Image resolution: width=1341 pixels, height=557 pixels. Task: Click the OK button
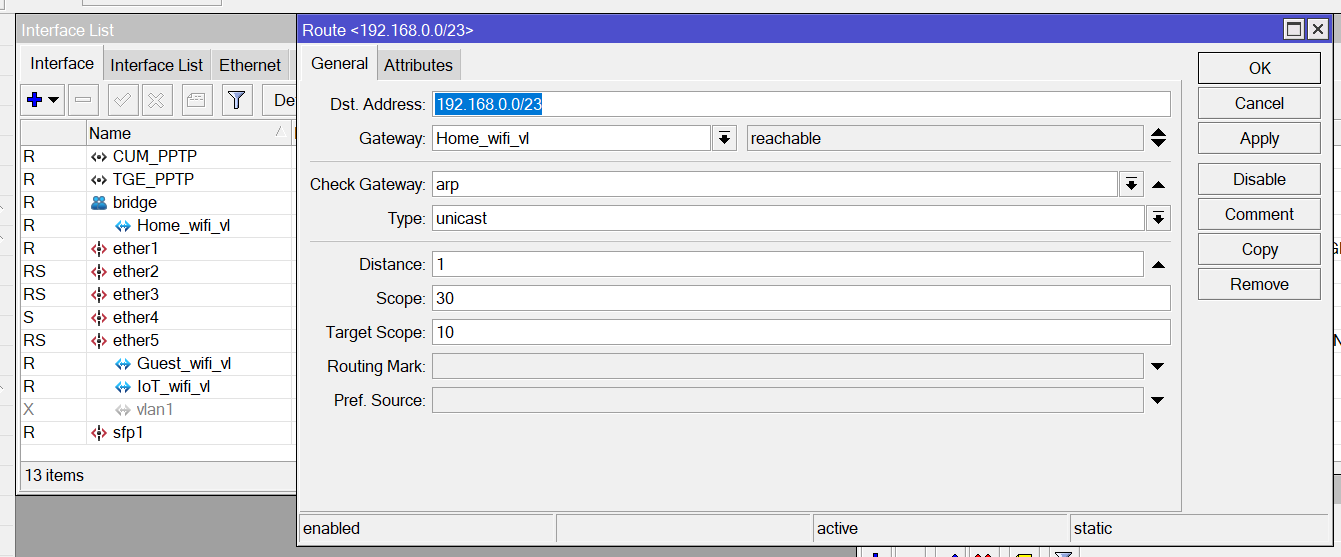(x=1259, y=68)
